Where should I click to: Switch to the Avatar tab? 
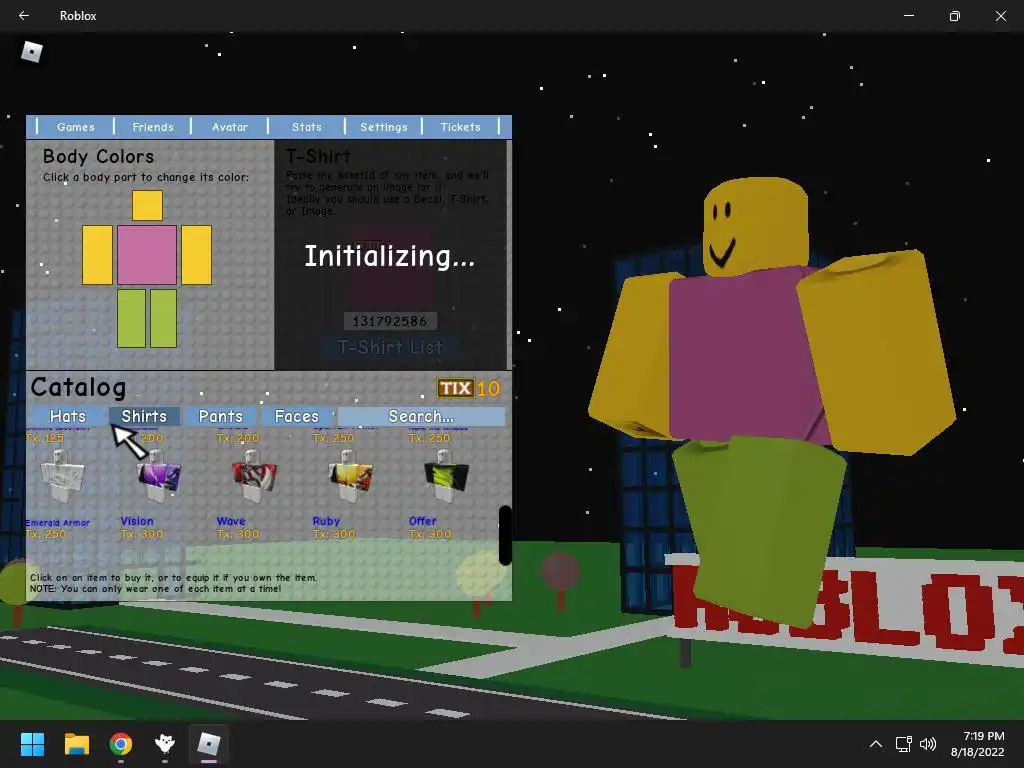coord(230,127)
